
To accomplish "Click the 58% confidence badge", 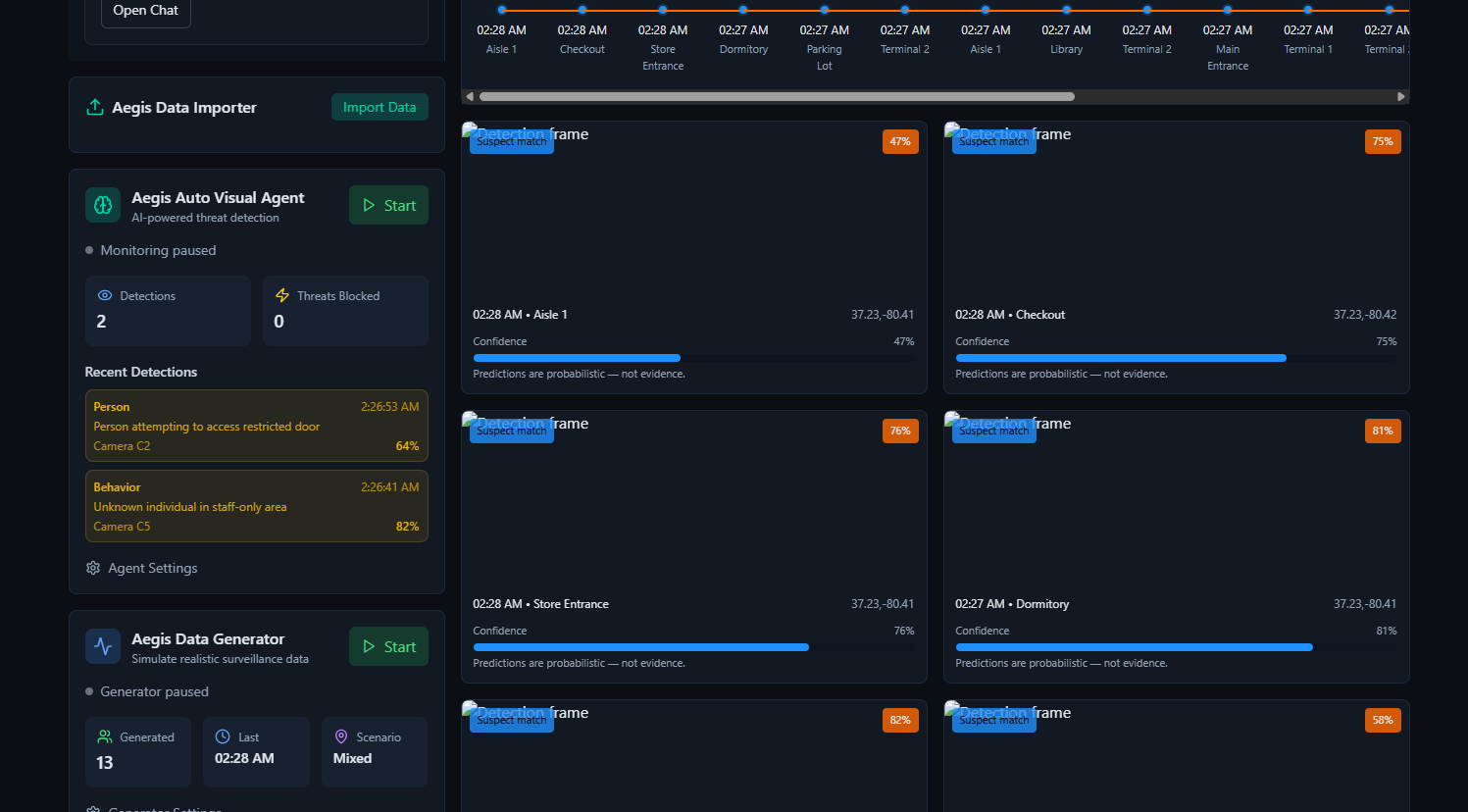I will point(1383,720).
